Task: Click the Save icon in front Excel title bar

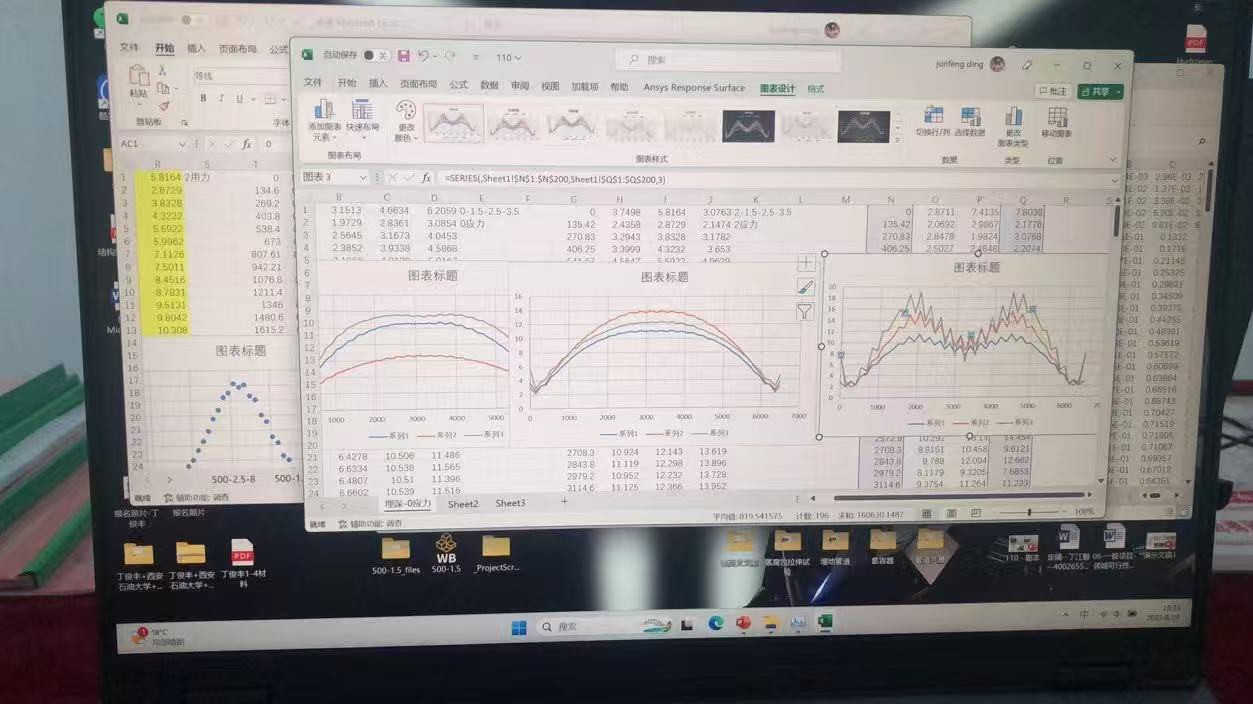Action: point(403,57)
